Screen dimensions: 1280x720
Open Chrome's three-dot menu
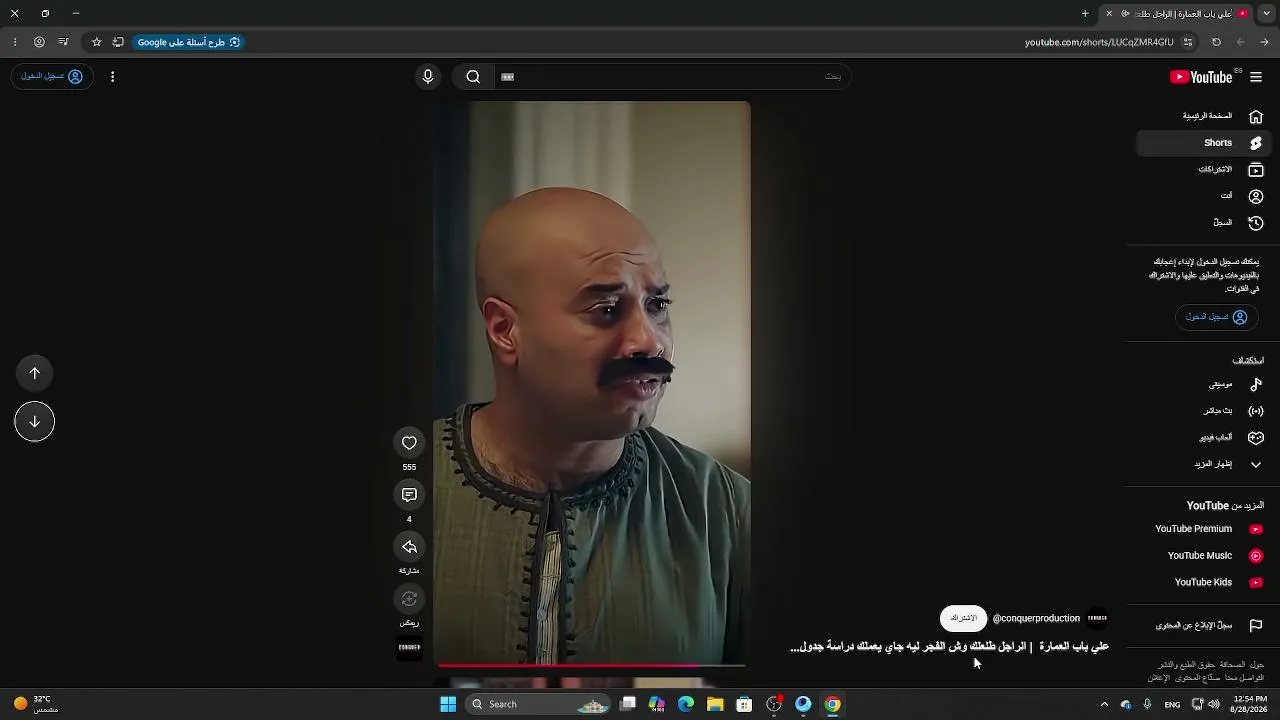15,42
